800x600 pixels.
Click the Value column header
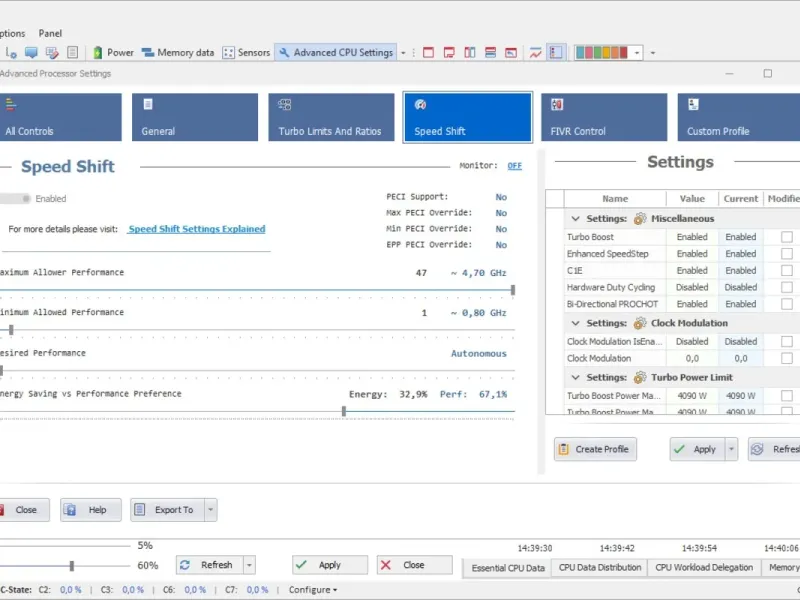coord(692,198)
